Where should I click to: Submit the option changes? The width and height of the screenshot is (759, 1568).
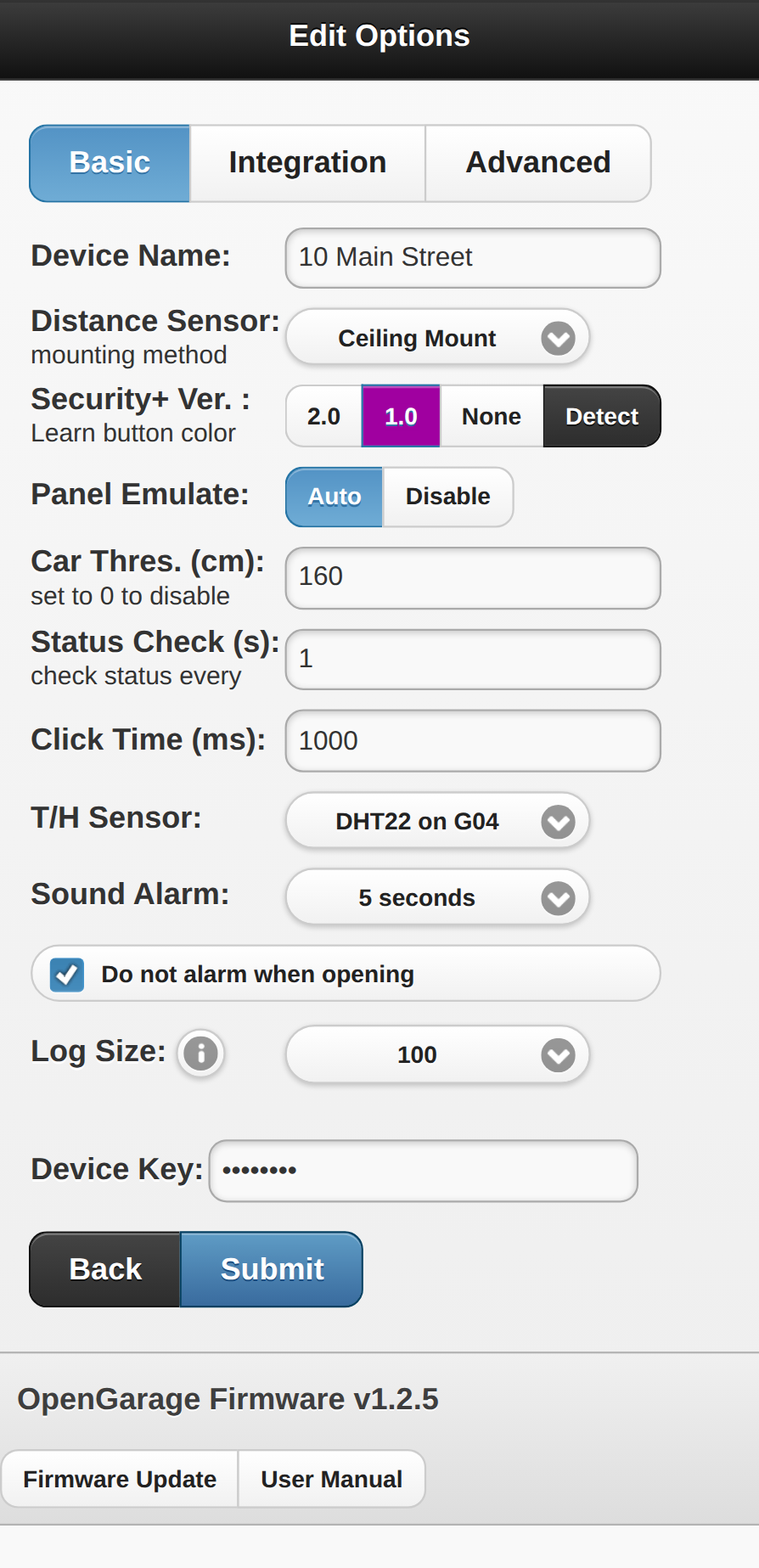[272, 1269]
